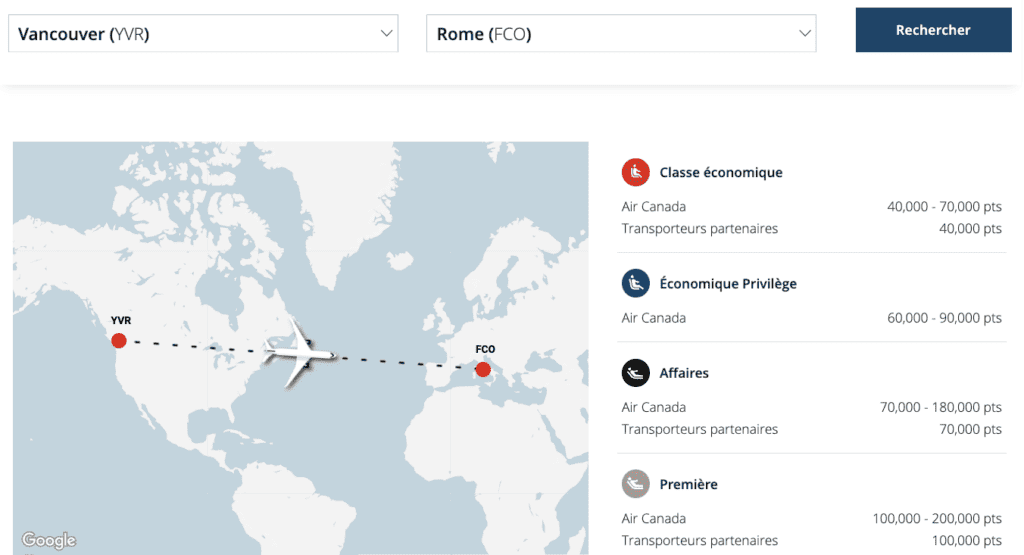Click the red YVR marker on map

(119, 340)
